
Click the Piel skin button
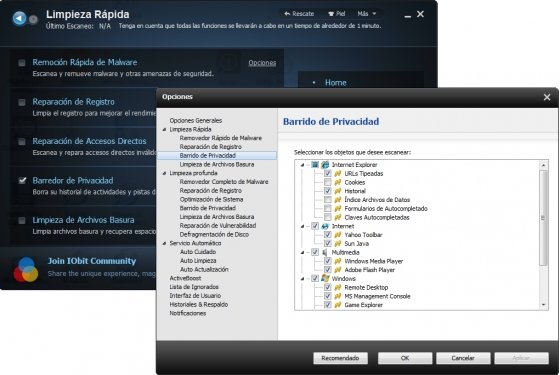(337, 14)
